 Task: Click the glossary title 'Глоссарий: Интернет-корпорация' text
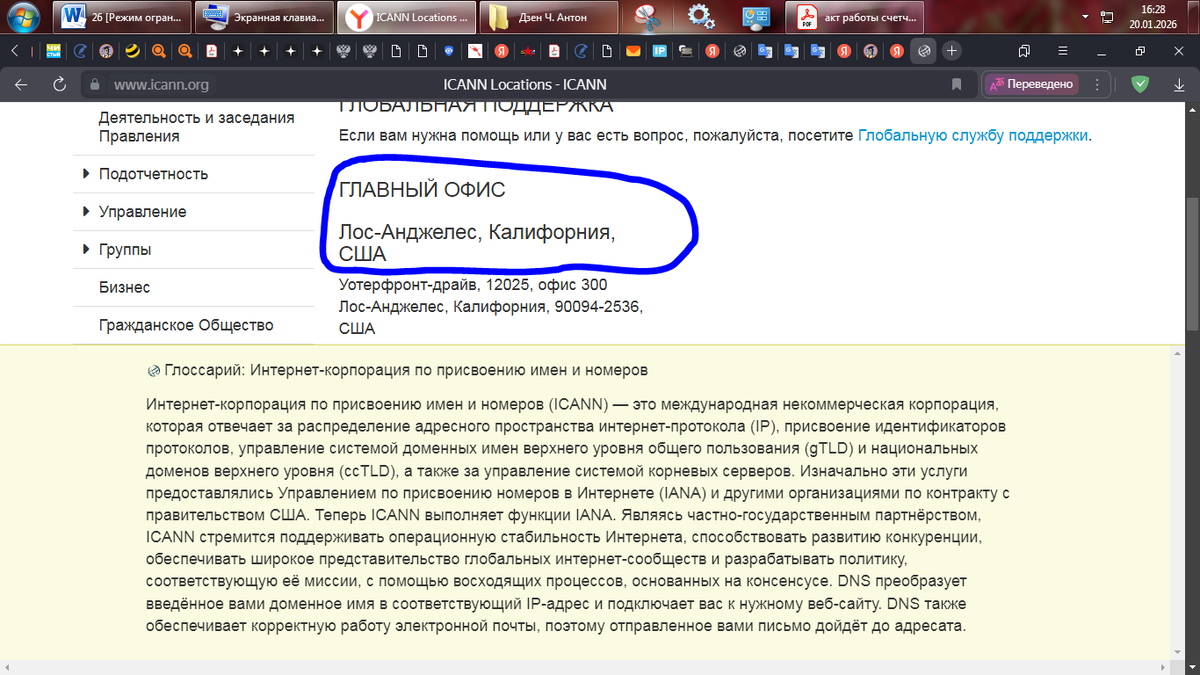coord(406,370)
